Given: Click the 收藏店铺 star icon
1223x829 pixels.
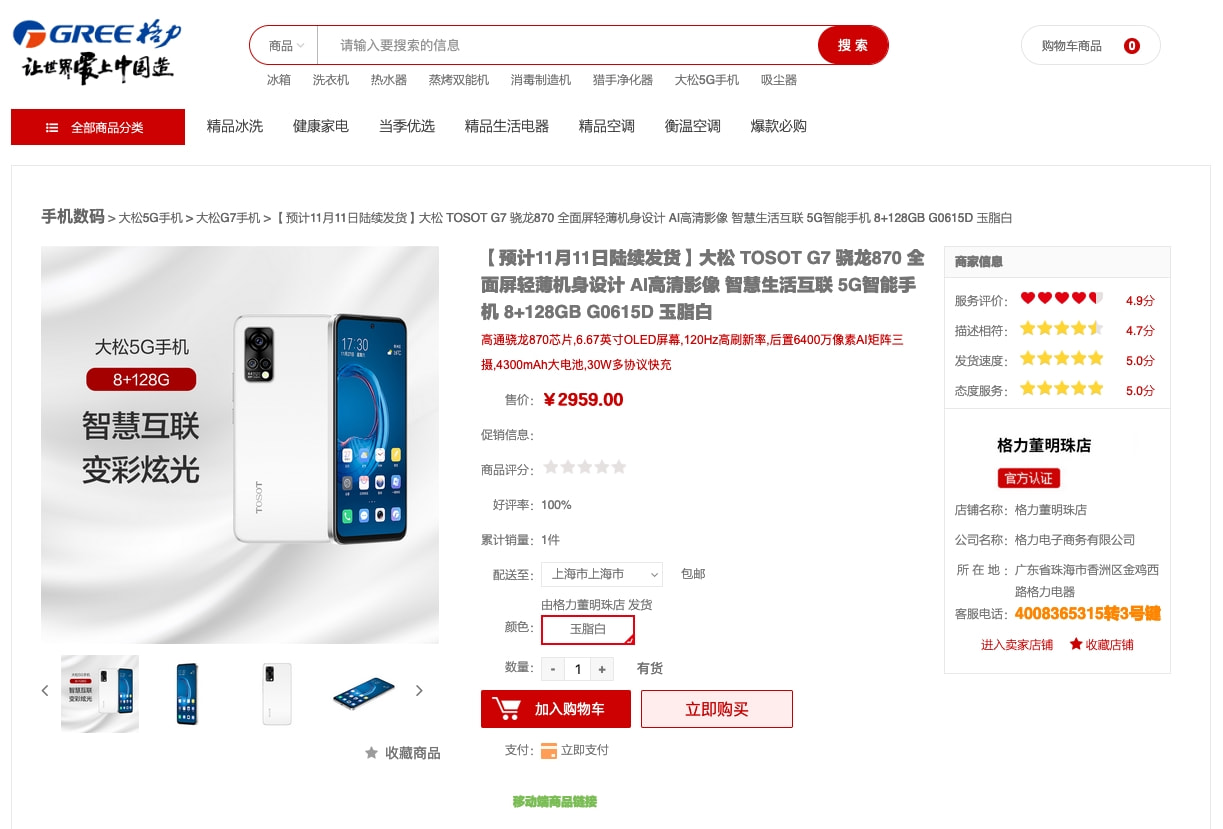Looking at the screenshot, I should (x=1076, y=644).
